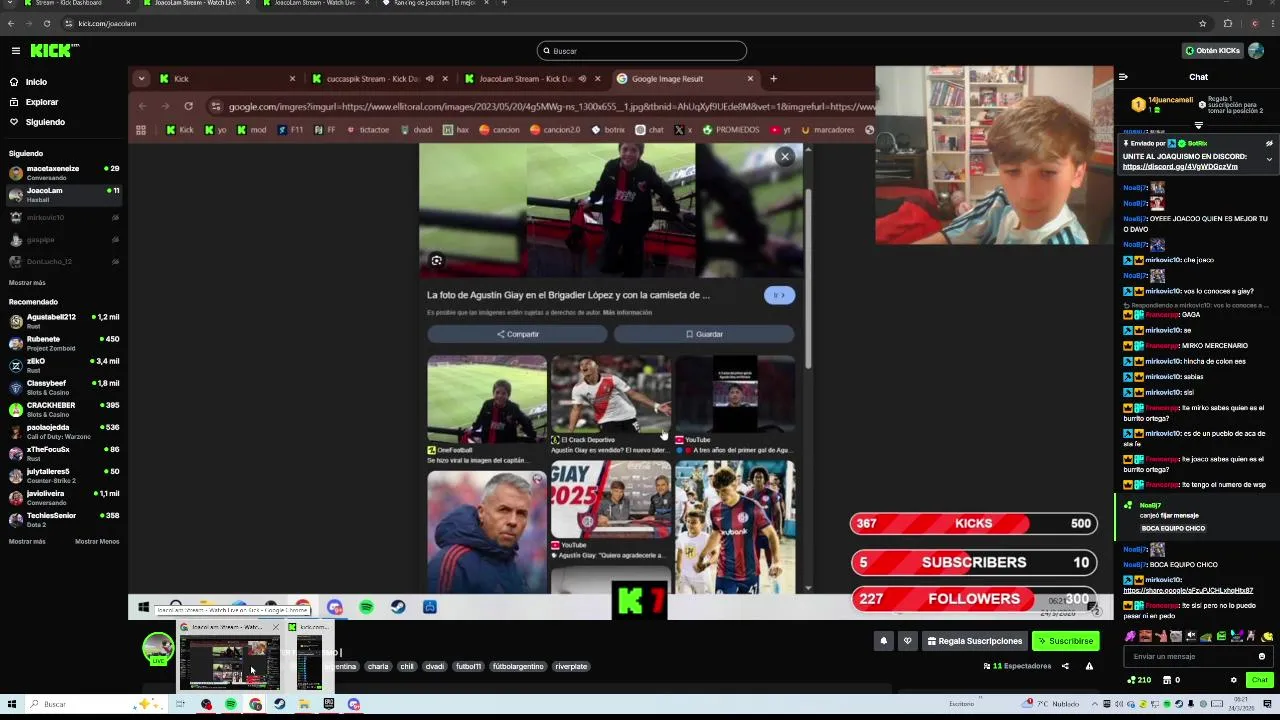Image resolution: width=1280 pixels, height=720 pixels.
Task: Open the emoji picker in chat input
Action: click(x=1261, y=657)
